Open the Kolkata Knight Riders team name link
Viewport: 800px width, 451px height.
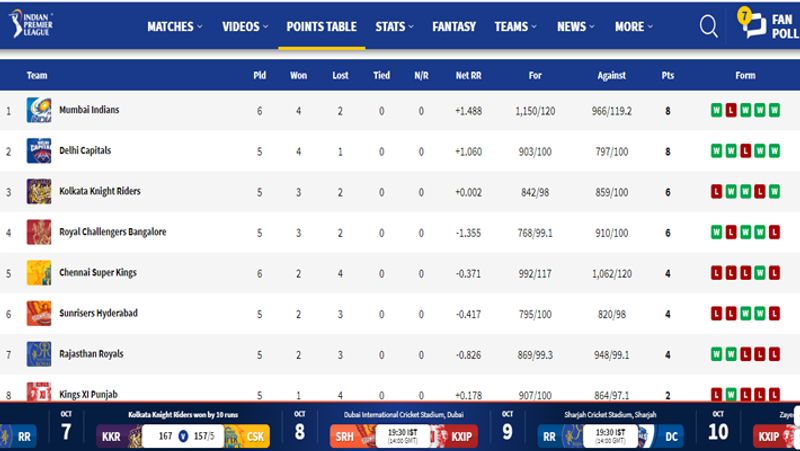100,191
